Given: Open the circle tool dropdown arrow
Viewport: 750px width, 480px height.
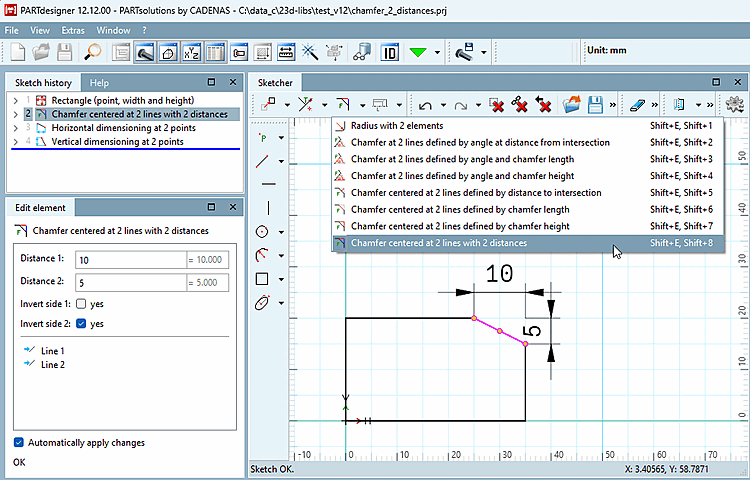Looking at the screenshot, I should 281,232.
